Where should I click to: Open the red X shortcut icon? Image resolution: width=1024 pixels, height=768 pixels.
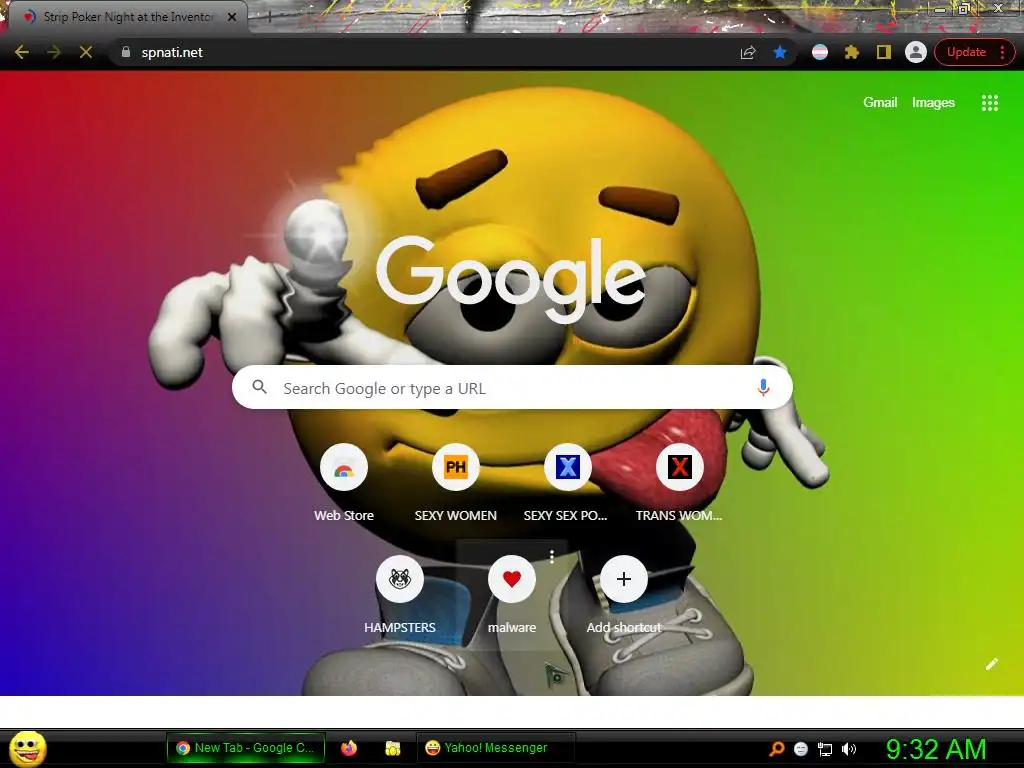point(679,468)
